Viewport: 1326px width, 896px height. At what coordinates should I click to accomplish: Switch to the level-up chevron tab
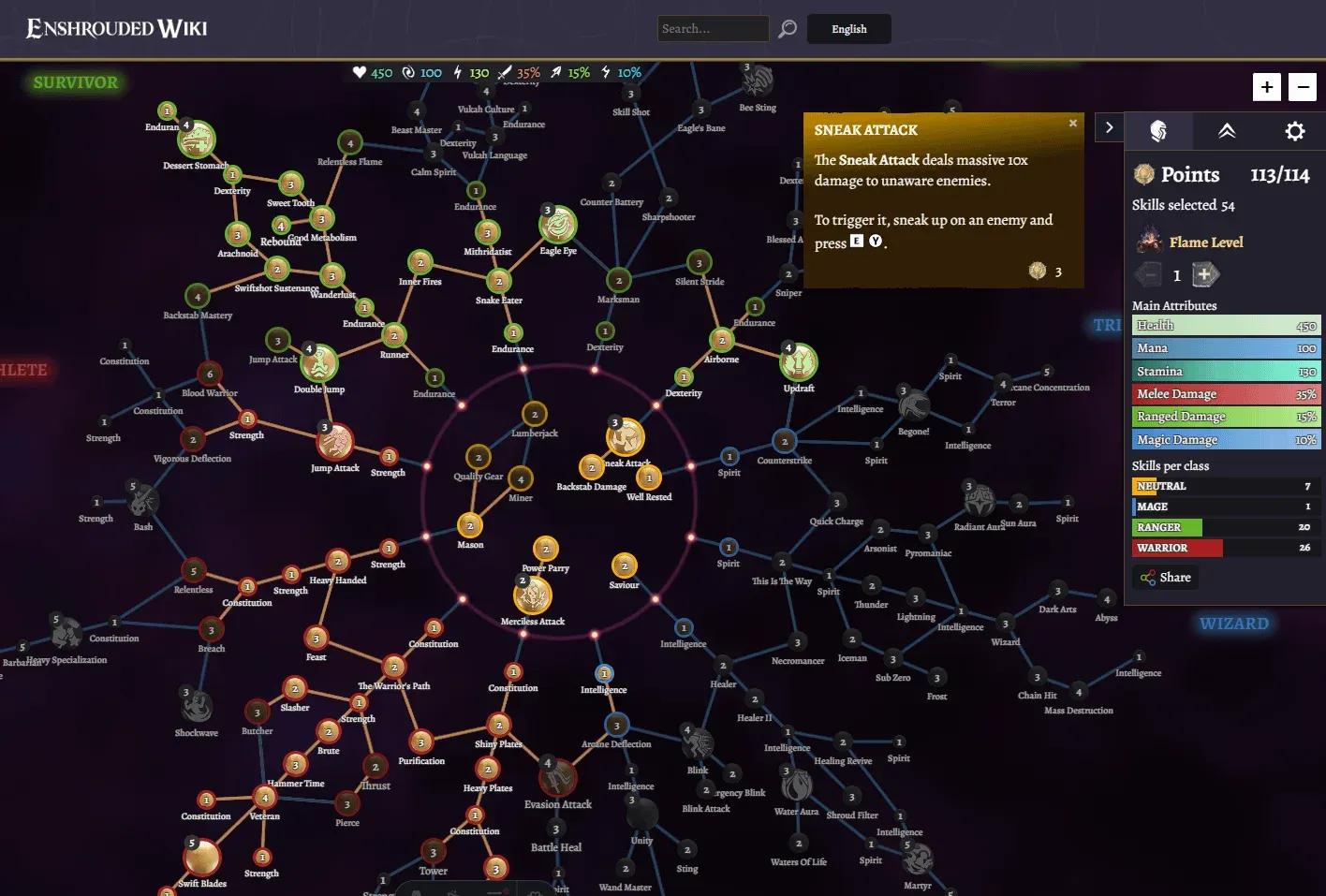coord(1227,131)
